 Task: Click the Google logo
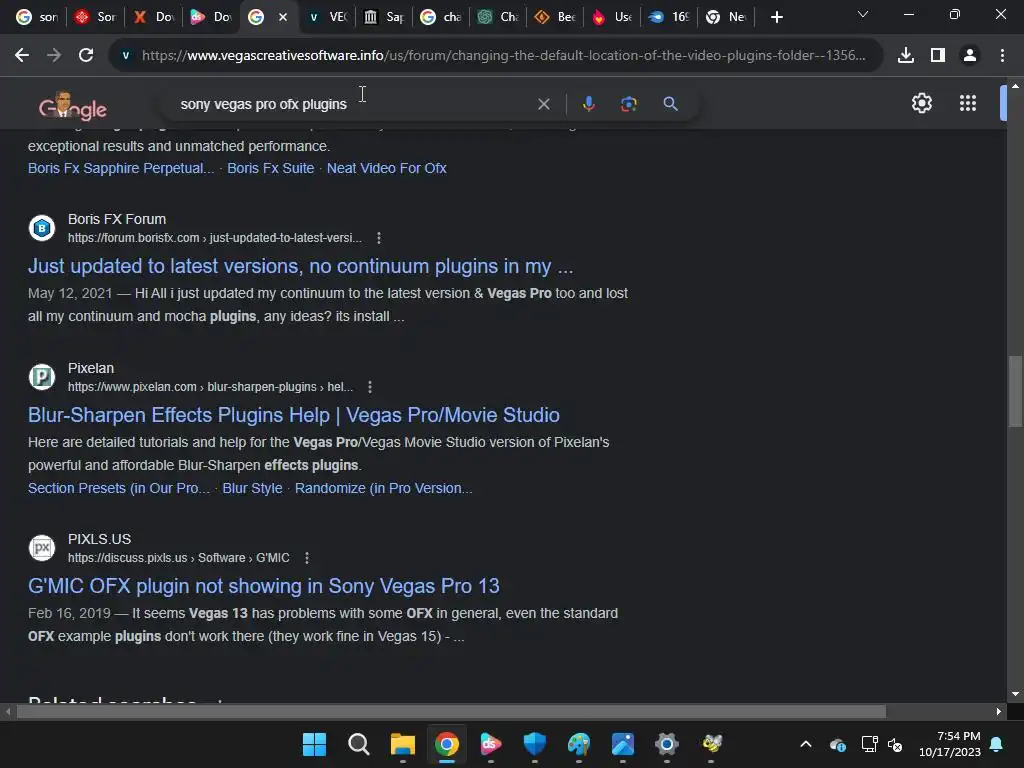72,106
